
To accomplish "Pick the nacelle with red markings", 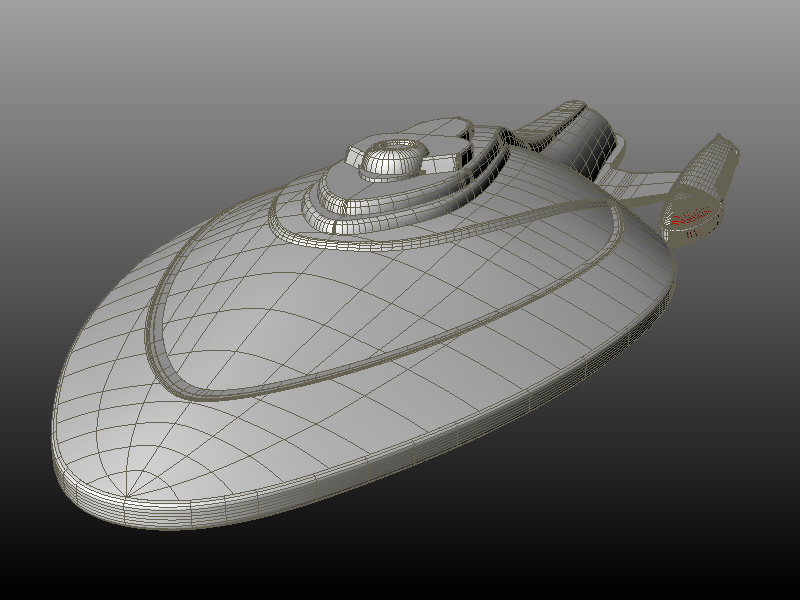I will coord(698,188).
